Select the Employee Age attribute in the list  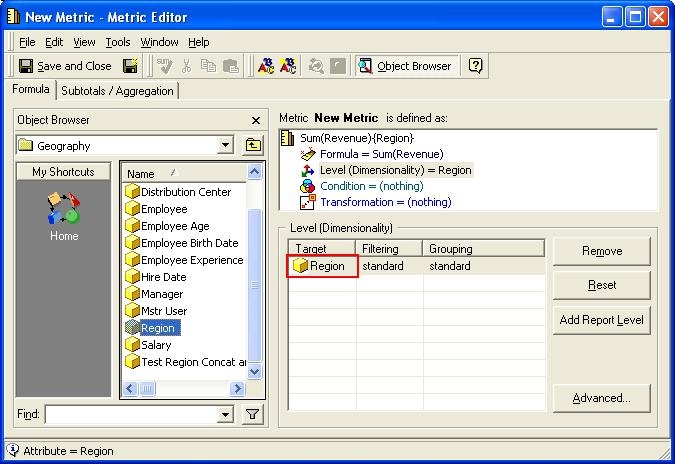[174, 226]
